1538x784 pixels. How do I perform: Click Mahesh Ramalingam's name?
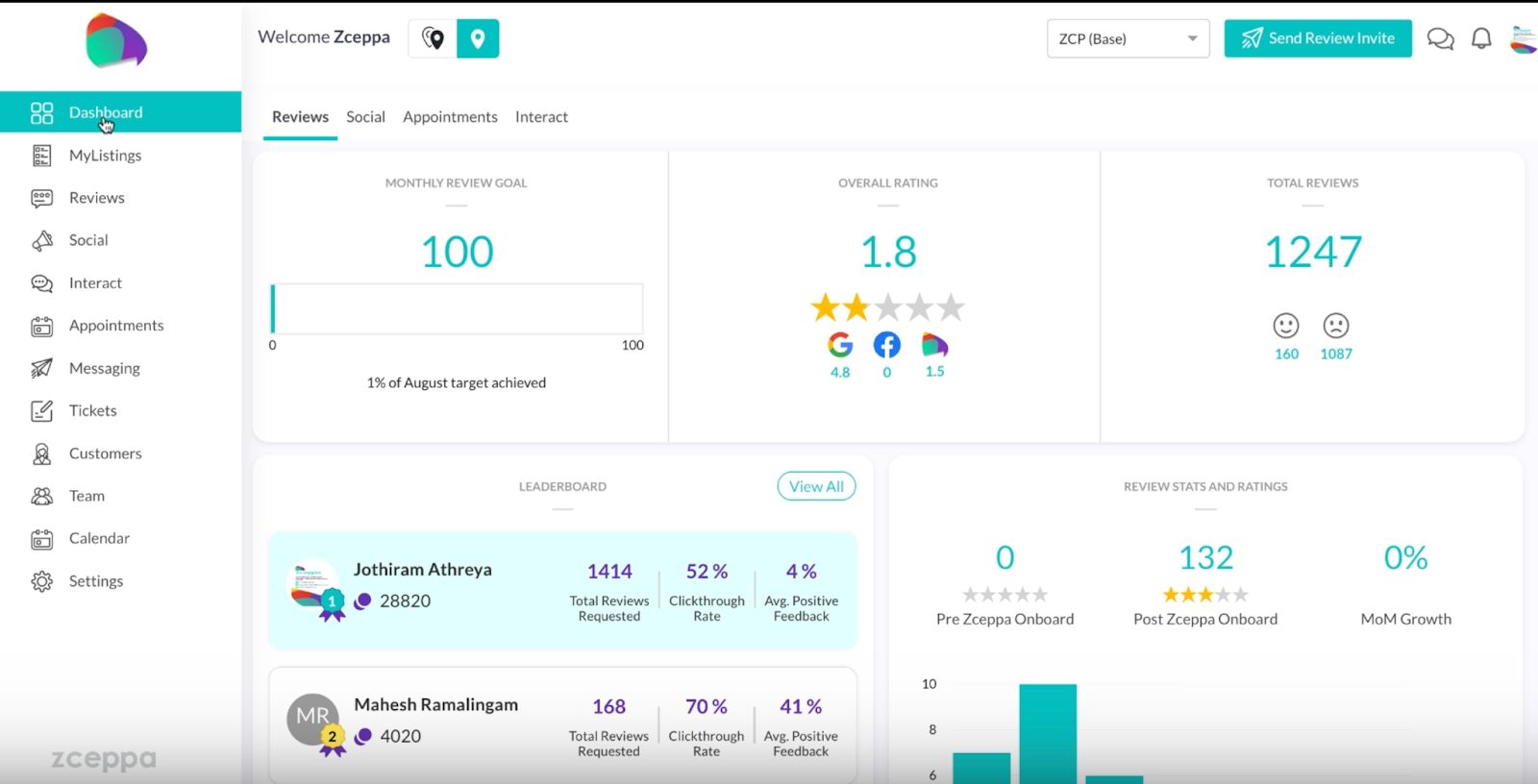coord(436,705)
